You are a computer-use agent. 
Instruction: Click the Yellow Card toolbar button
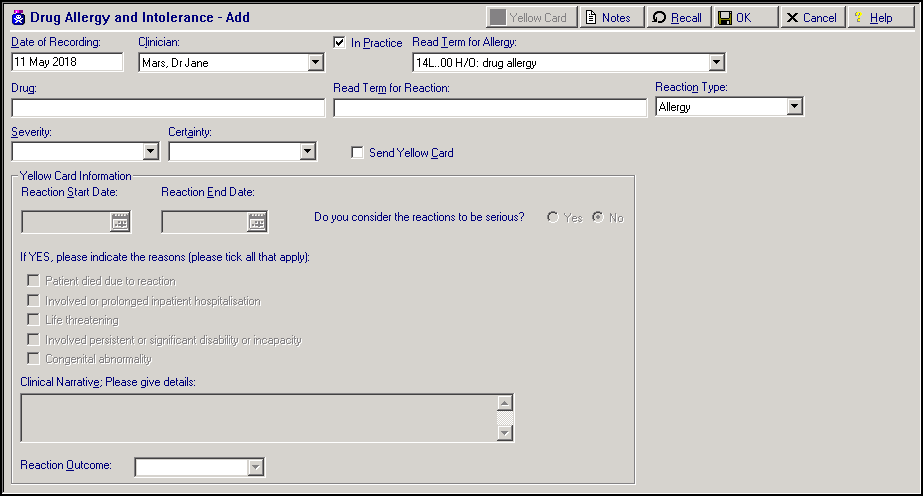pyautogui.click(x=531, y=18)
